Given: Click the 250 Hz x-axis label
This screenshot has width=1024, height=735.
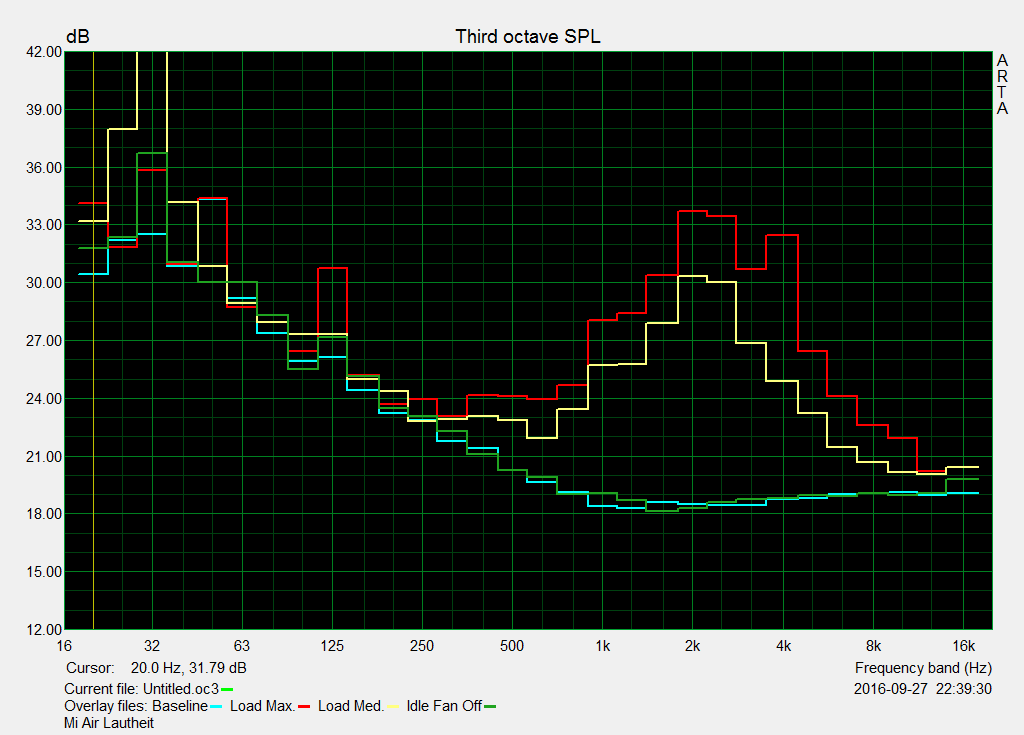Looking at the screenshot, I should pyautogui.click(x=422, y=646).
